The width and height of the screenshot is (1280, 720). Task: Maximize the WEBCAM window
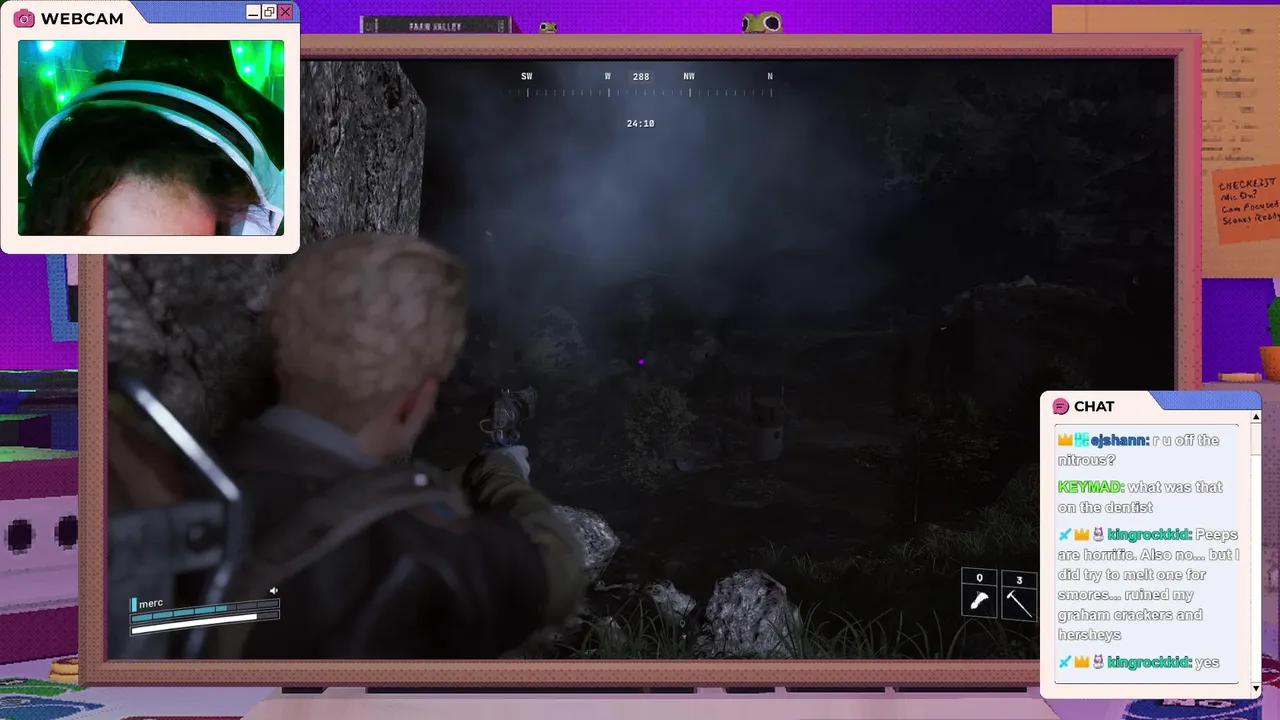[x=269, y=12]
